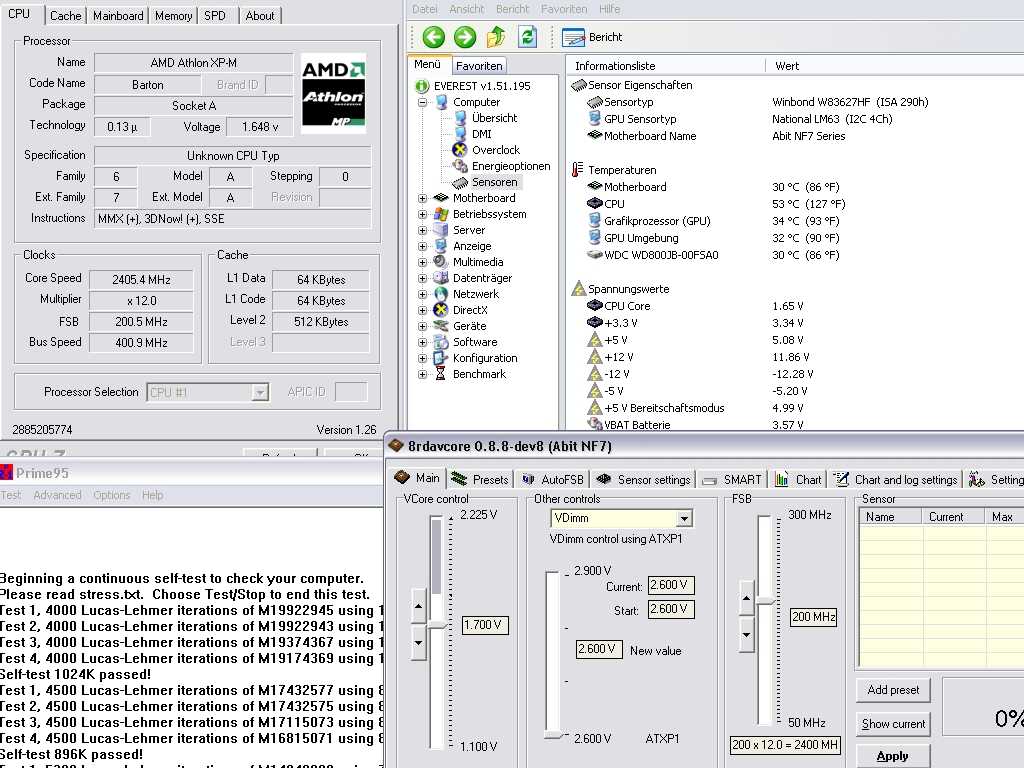This screenshot has height=768, width=1024.
Task: Click the Add preset button
Action: [893, 690]
